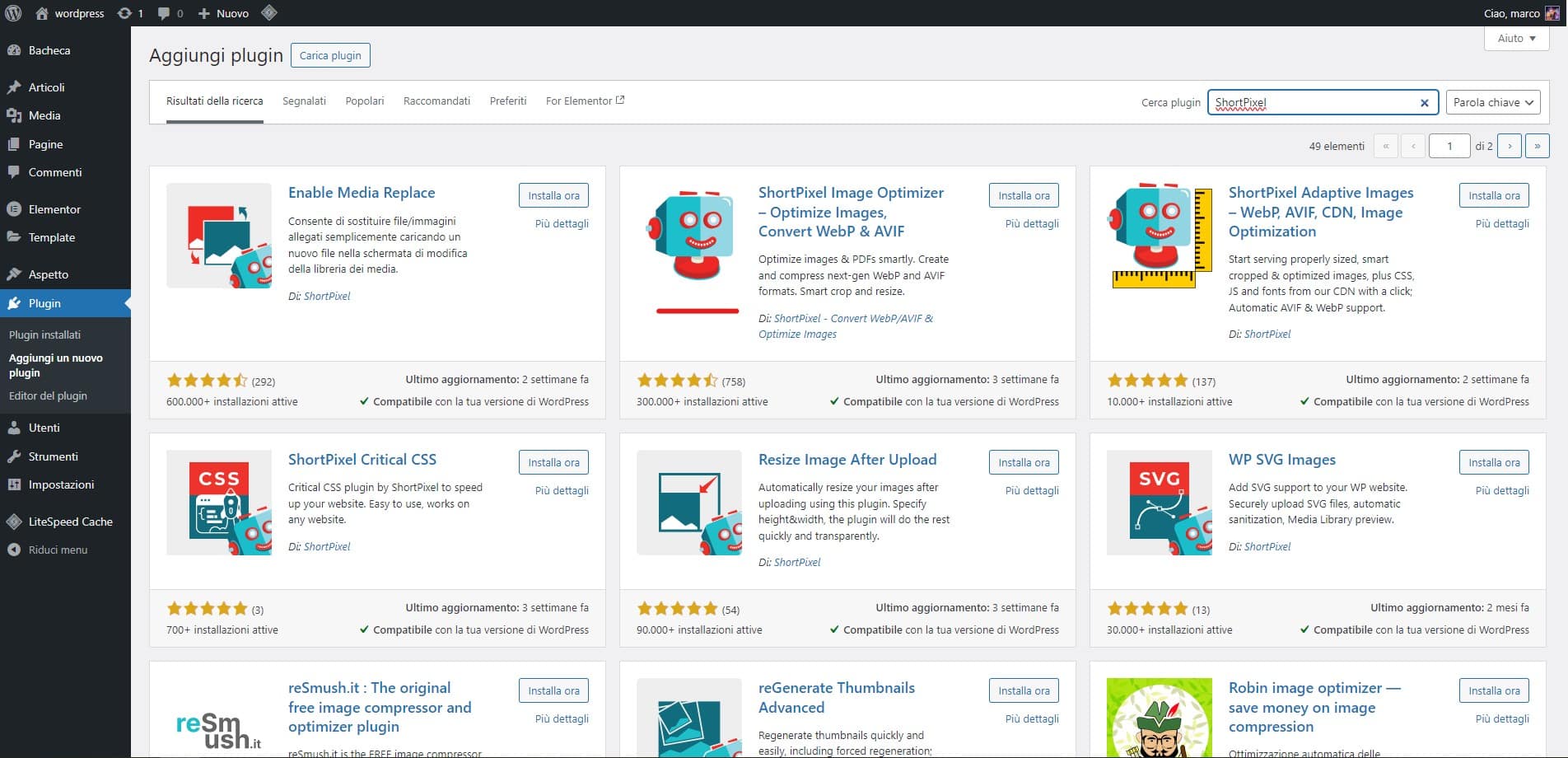Switch to the Segnalati tab
1568x758 pixels.
304,101
